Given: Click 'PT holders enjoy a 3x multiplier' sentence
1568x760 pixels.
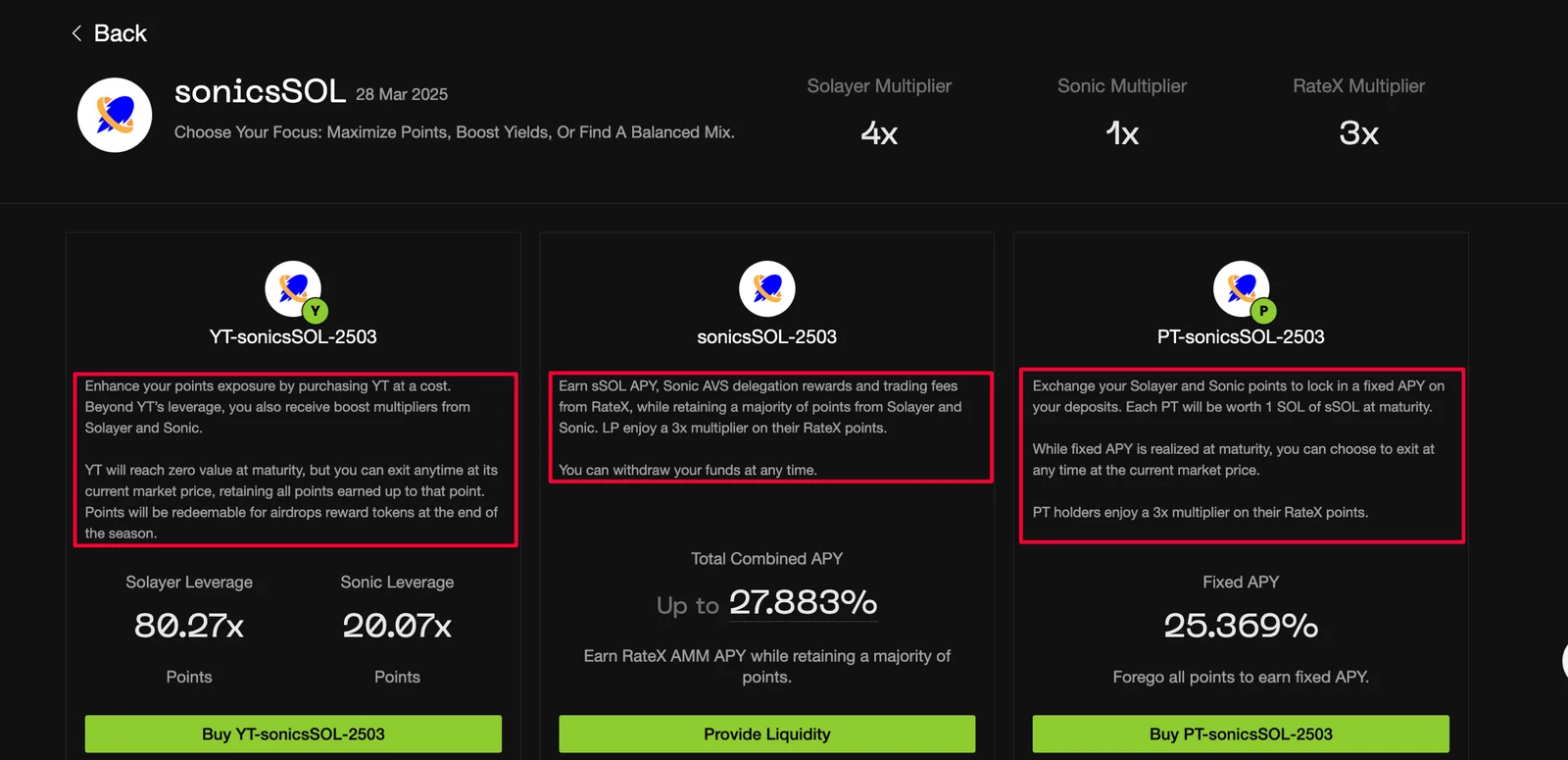Looking at the screenshot, I should pyautogui.click(x=1200, y=512).
